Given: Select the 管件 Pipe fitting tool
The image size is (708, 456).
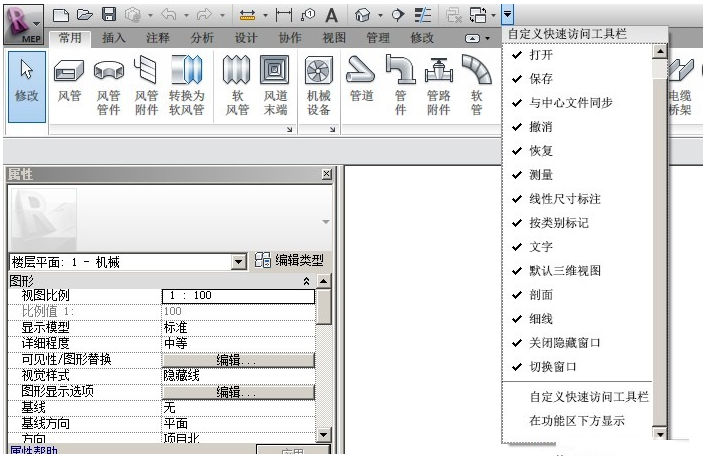Looking at the screenshot, I should [x=401, y=85].
